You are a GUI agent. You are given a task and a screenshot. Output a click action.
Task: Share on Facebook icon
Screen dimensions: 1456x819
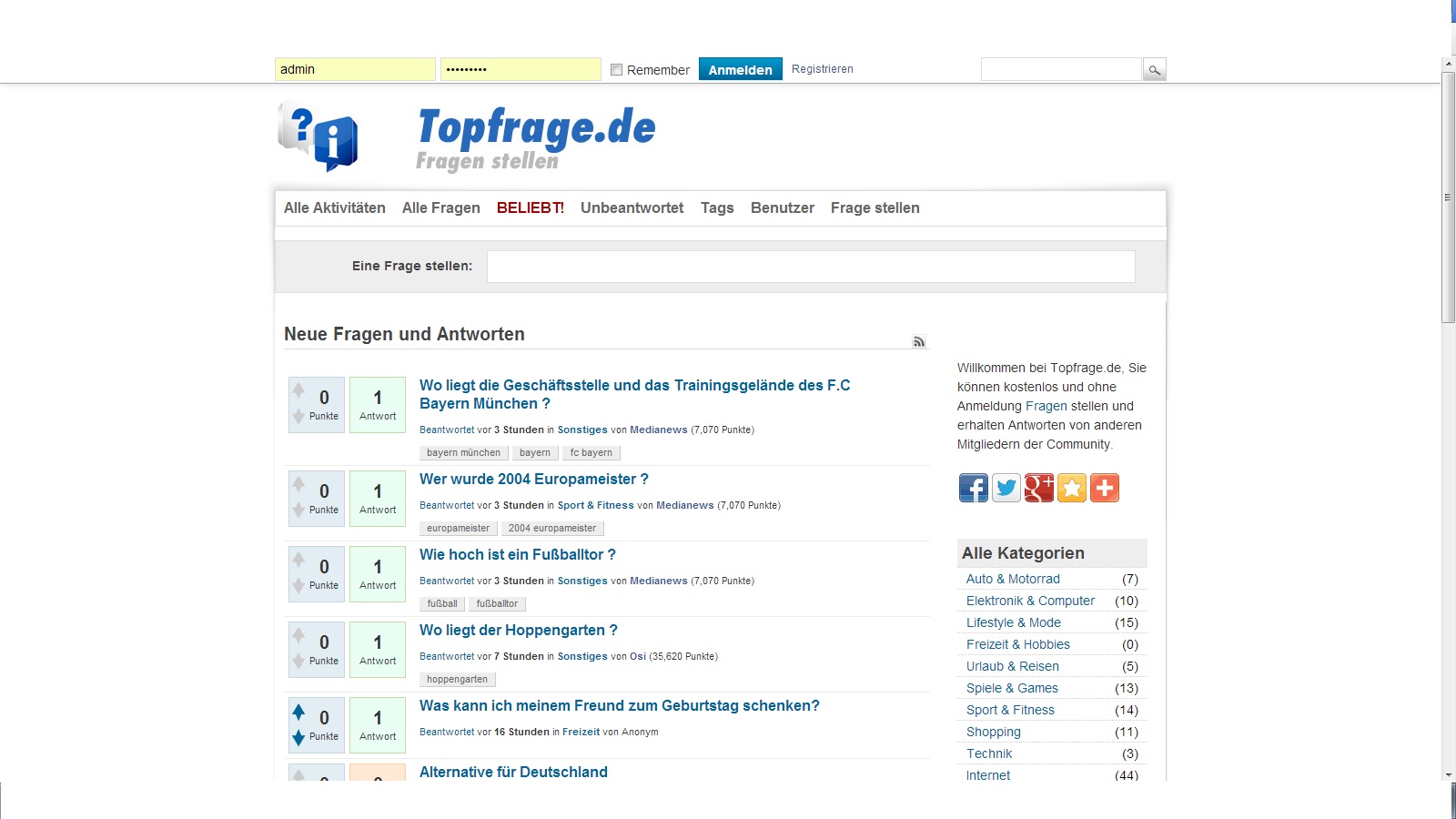[974, 488]
